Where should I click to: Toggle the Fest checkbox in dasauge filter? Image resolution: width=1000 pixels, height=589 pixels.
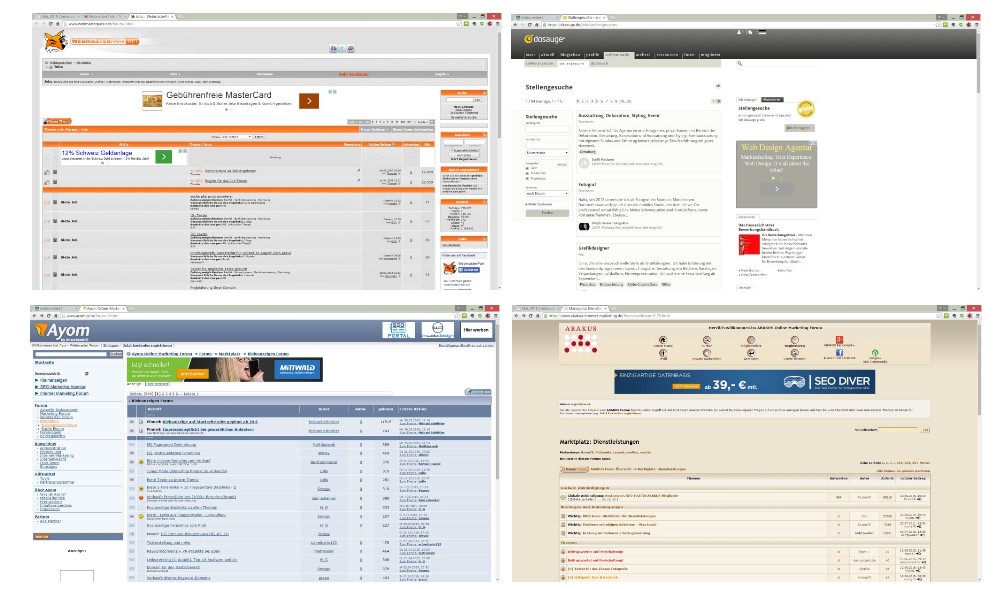coord(527,168)
